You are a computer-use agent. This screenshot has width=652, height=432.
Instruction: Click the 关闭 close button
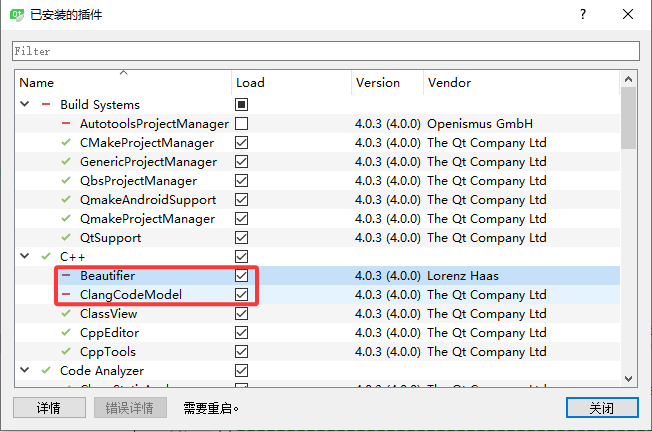[x=602, y=408]
